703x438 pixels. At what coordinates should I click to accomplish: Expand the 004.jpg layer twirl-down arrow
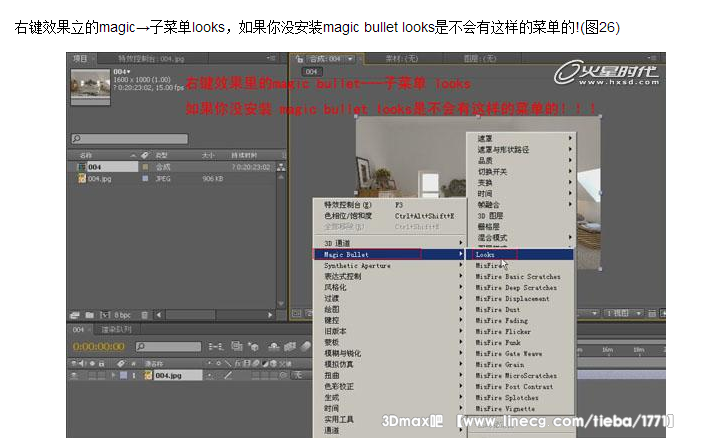pos(114,375)
